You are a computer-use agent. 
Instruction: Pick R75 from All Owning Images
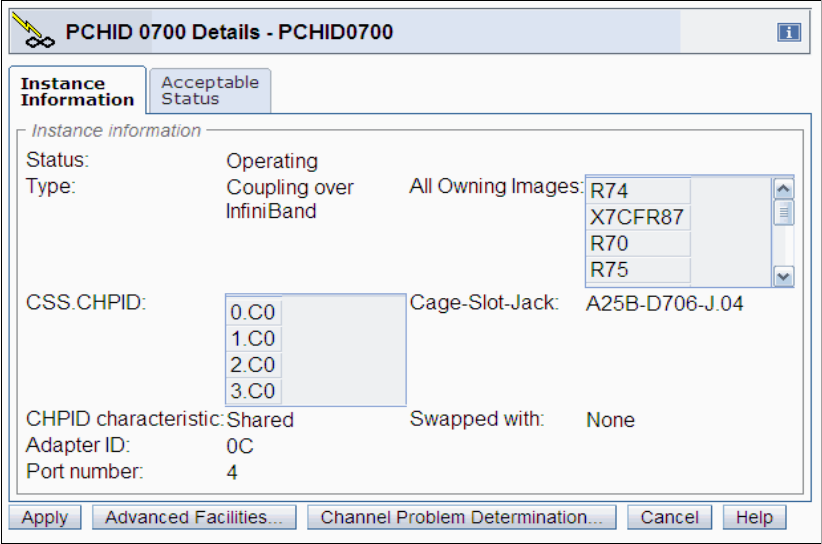pyautogui.click(x=636, y=269)
